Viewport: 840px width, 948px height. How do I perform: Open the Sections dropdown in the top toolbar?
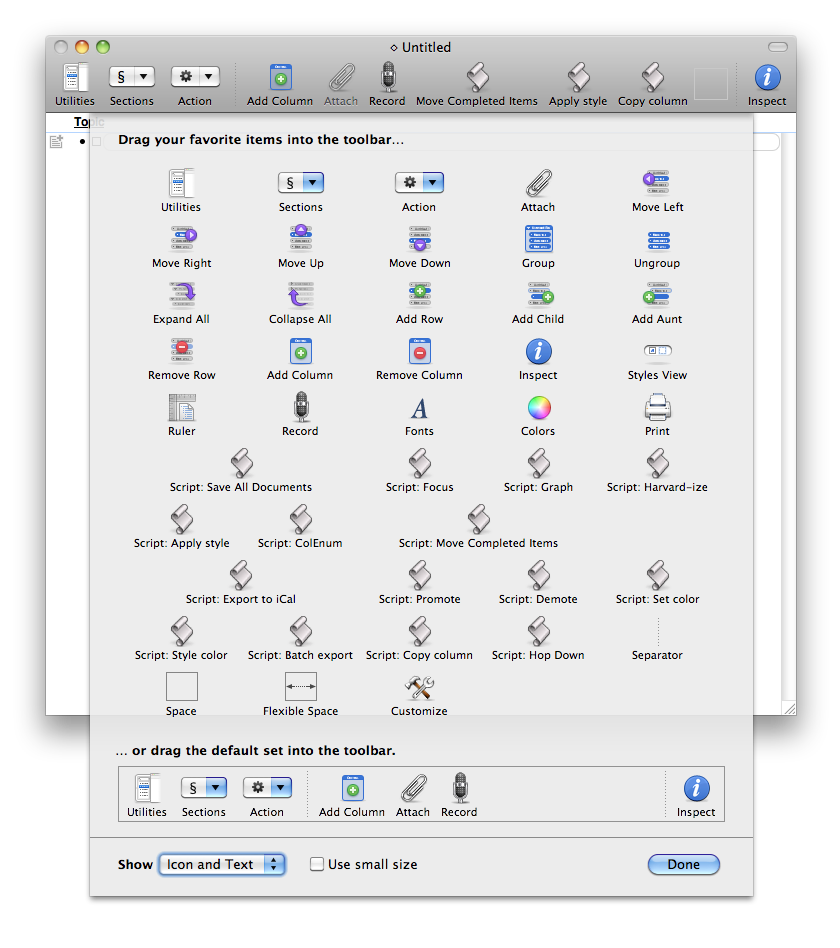[131, 77]
